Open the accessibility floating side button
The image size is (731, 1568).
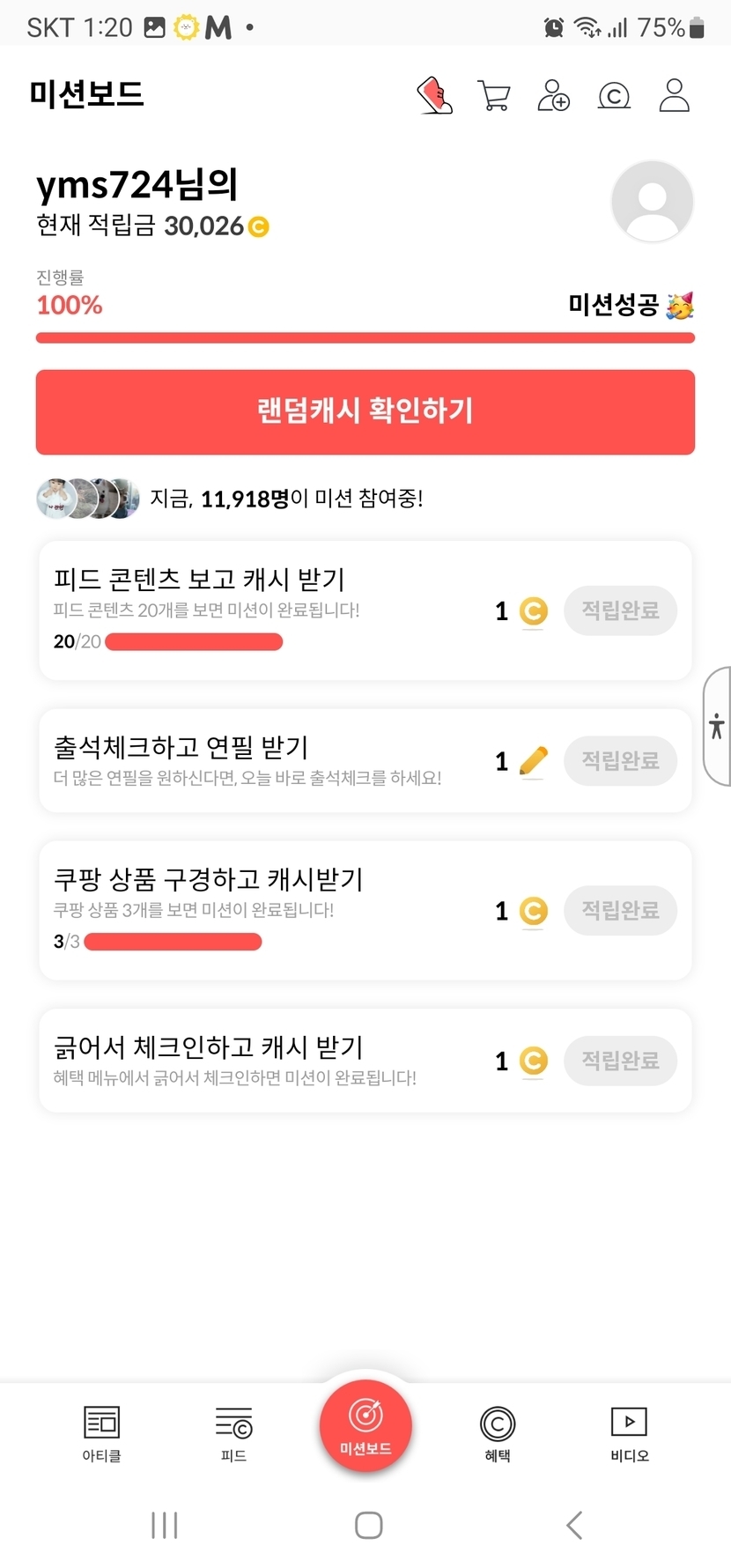[x=717, y=726]
